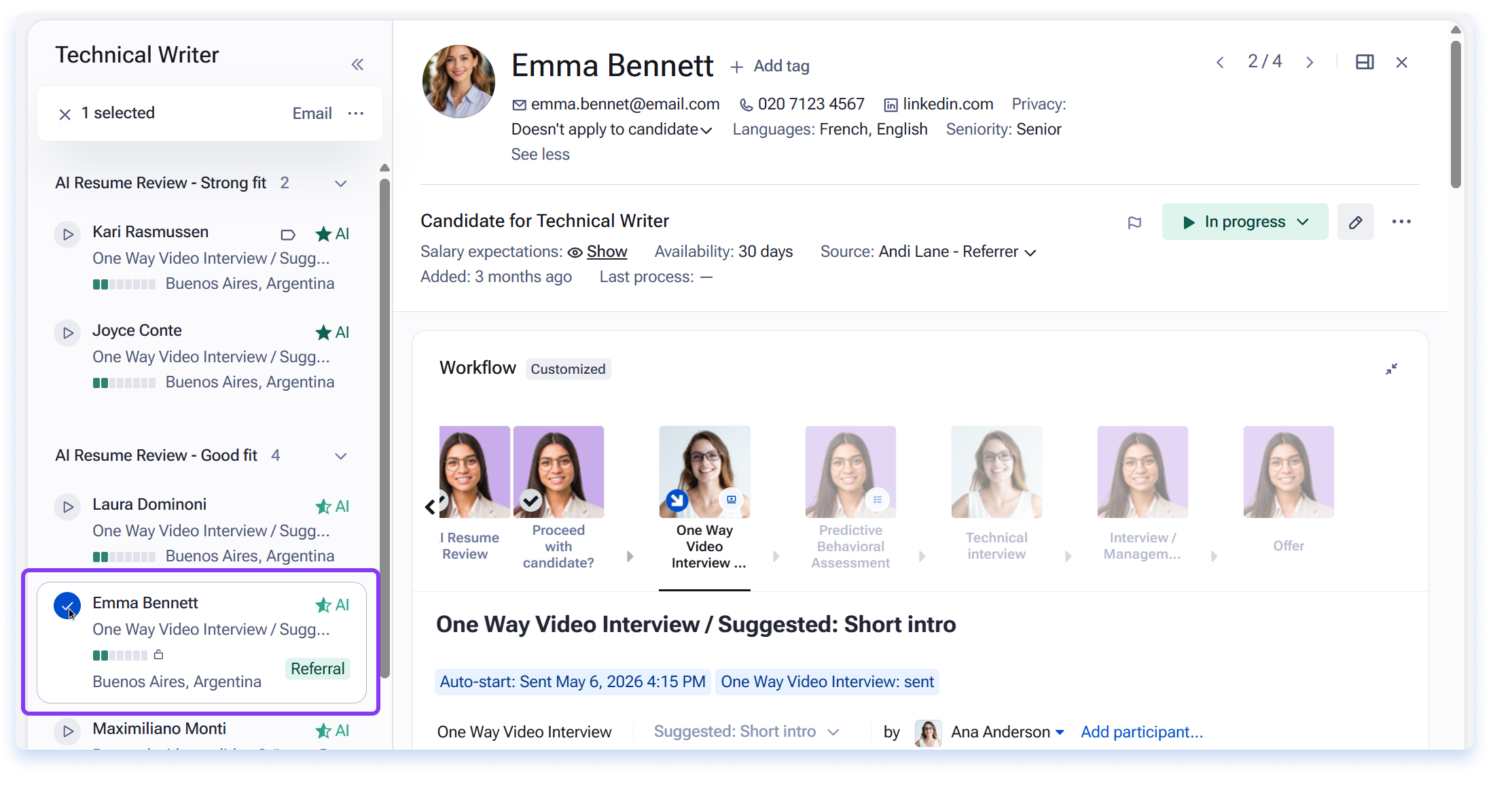Image resolution: width=1512 pixels, height=785 pixels.
Task: Select the Proceed with candidate? stage
Action: pyautogui.click(x=558, y=498)
